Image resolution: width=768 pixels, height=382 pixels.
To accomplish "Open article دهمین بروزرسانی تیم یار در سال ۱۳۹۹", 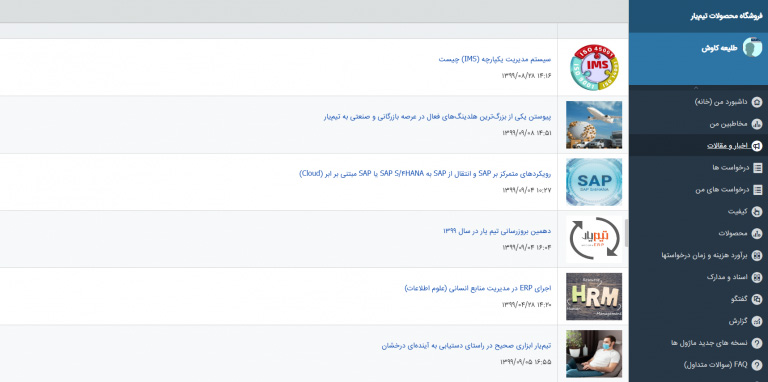I will (497, 231).
